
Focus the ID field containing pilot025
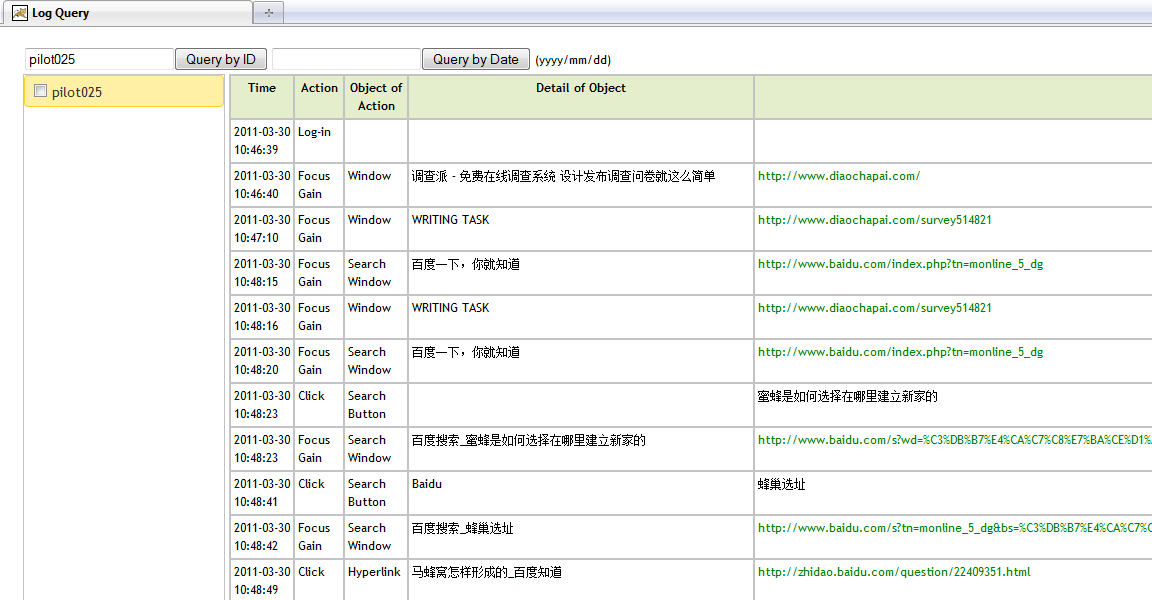99,59
